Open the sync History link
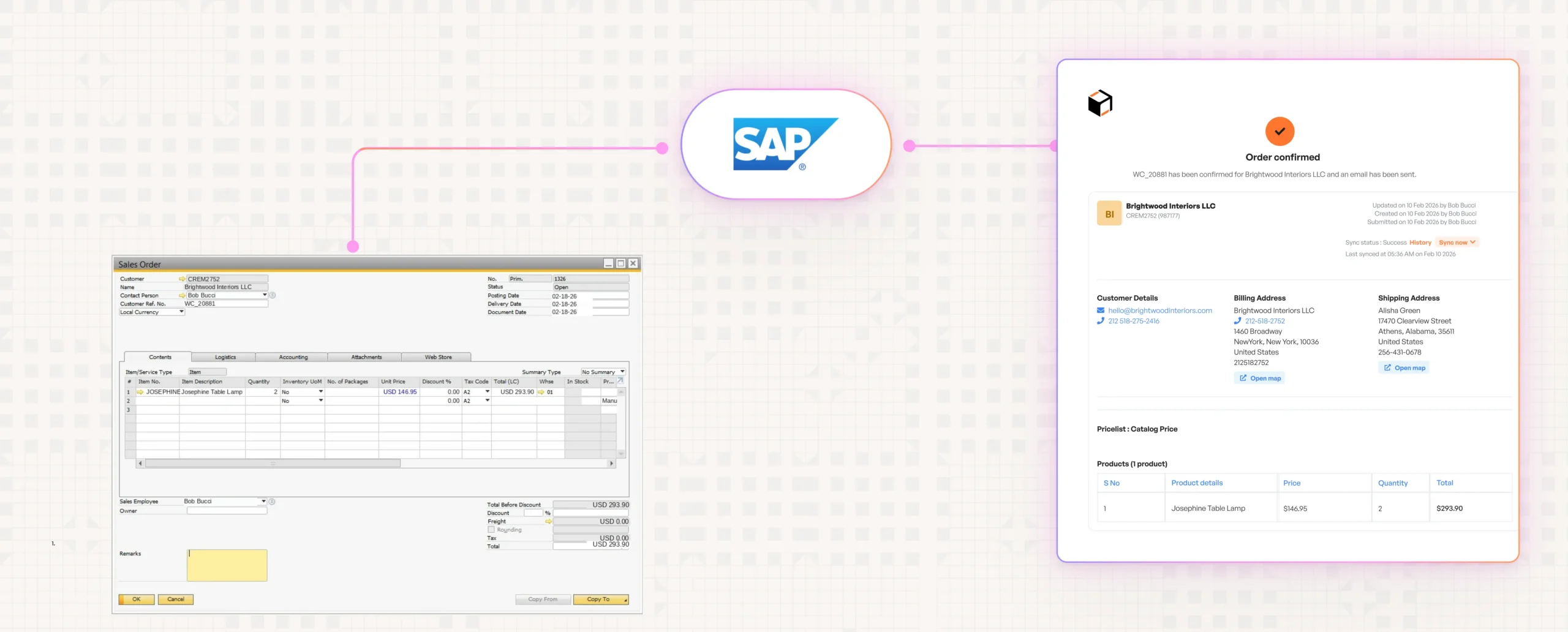The width and height of the screenshot is (1568, 632). pyautogui.click(x=1420, y=243)
